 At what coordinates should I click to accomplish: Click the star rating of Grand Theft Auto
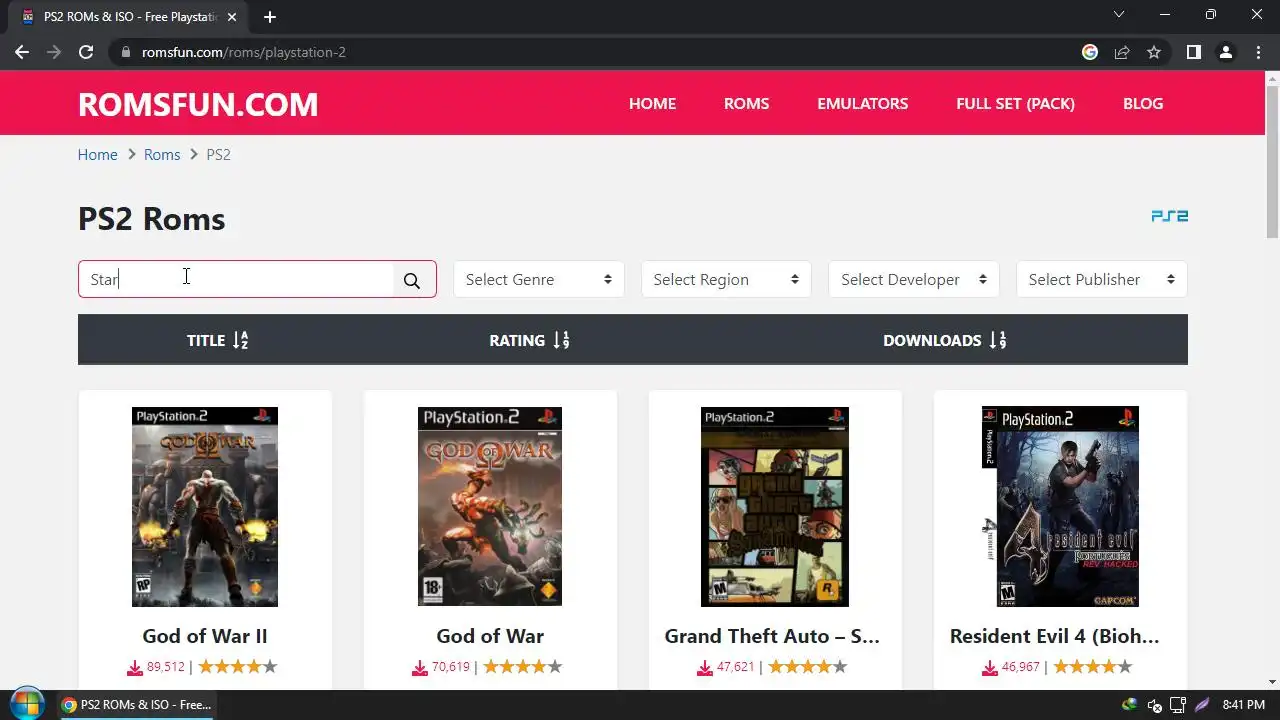click(807, 667)
